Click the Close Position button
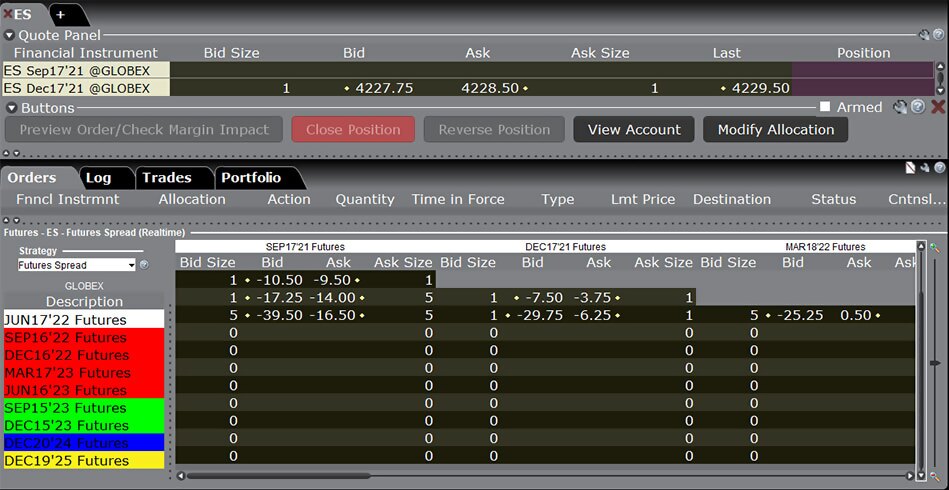 [x=353, y=129]
